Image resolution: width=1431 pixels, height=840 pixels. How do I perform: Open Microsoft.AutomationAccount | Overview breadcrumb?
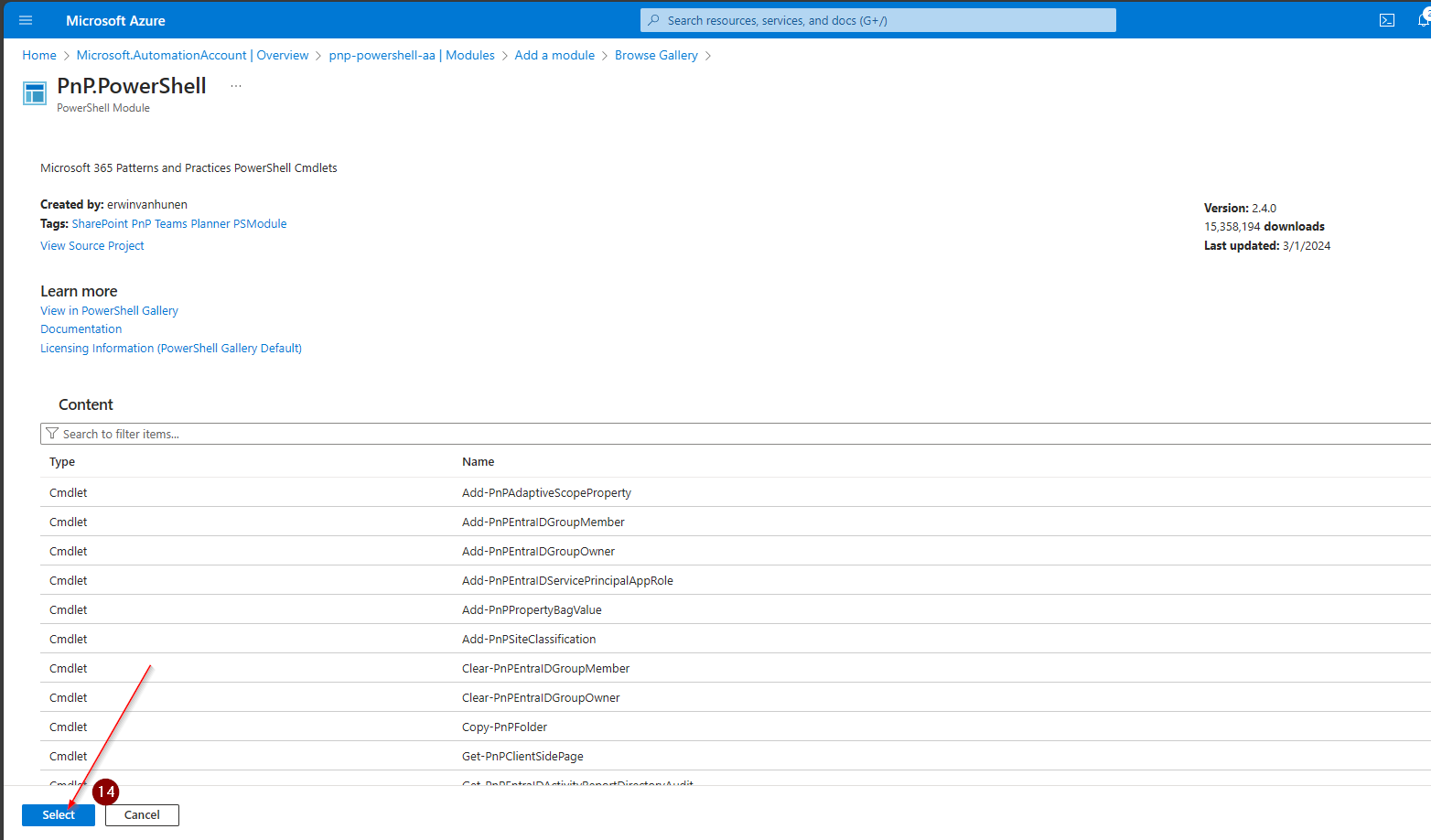192,55
